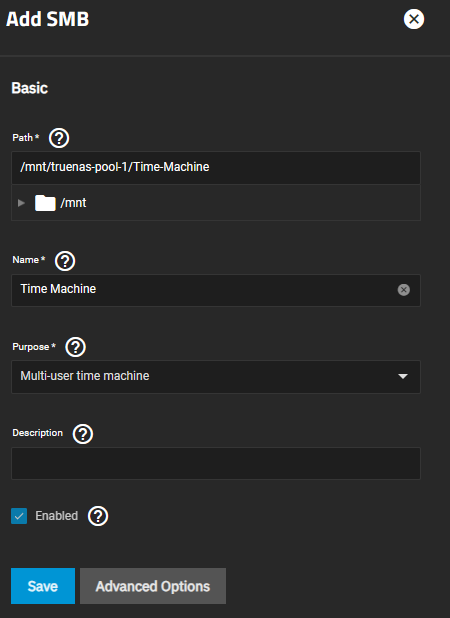Expand the /mnt directory tree
The image size is (450, 618).
pyautogui.click(x=21, y=203)
